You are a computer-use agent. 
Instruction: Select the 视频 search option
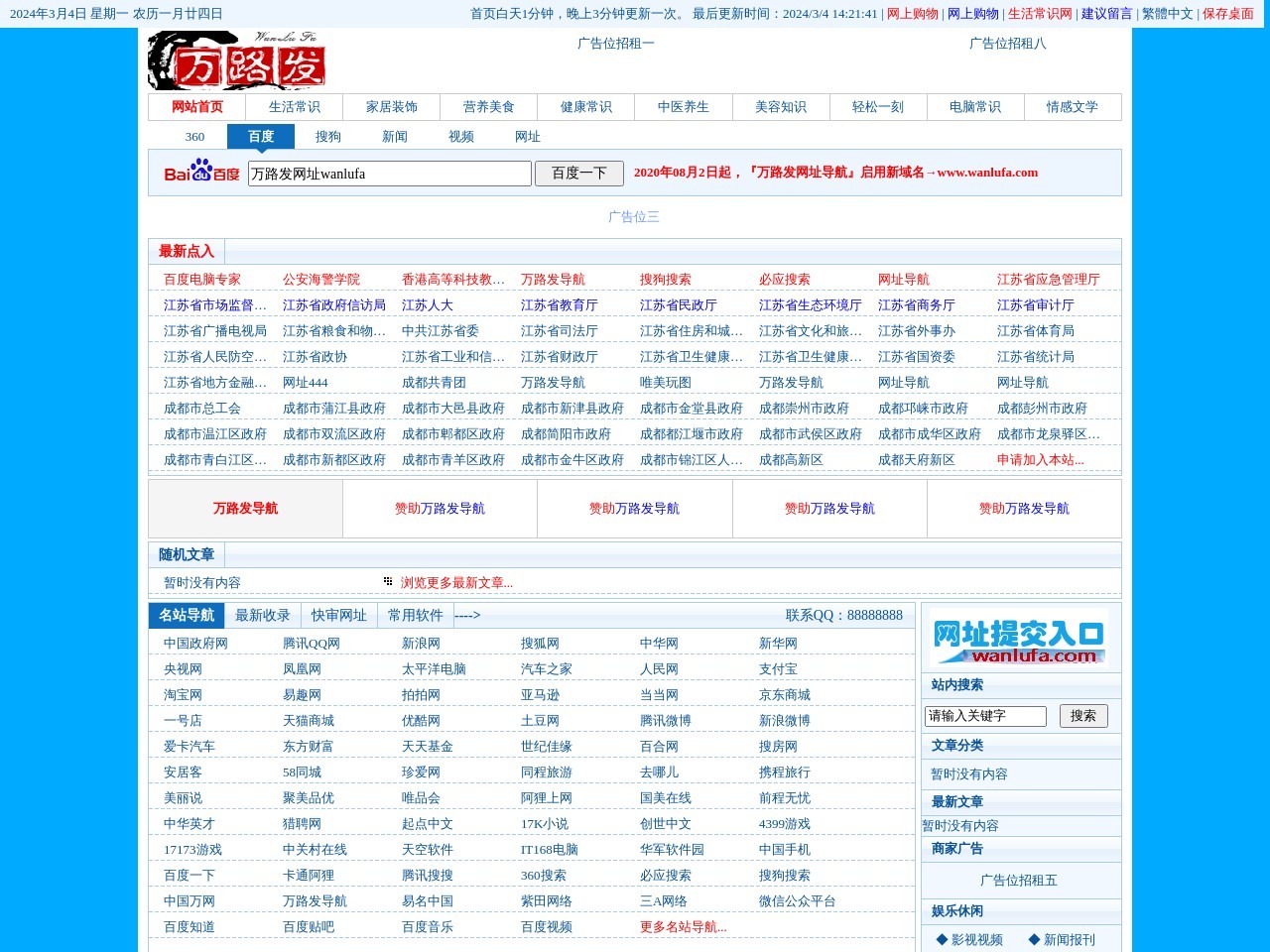[459, 137]
